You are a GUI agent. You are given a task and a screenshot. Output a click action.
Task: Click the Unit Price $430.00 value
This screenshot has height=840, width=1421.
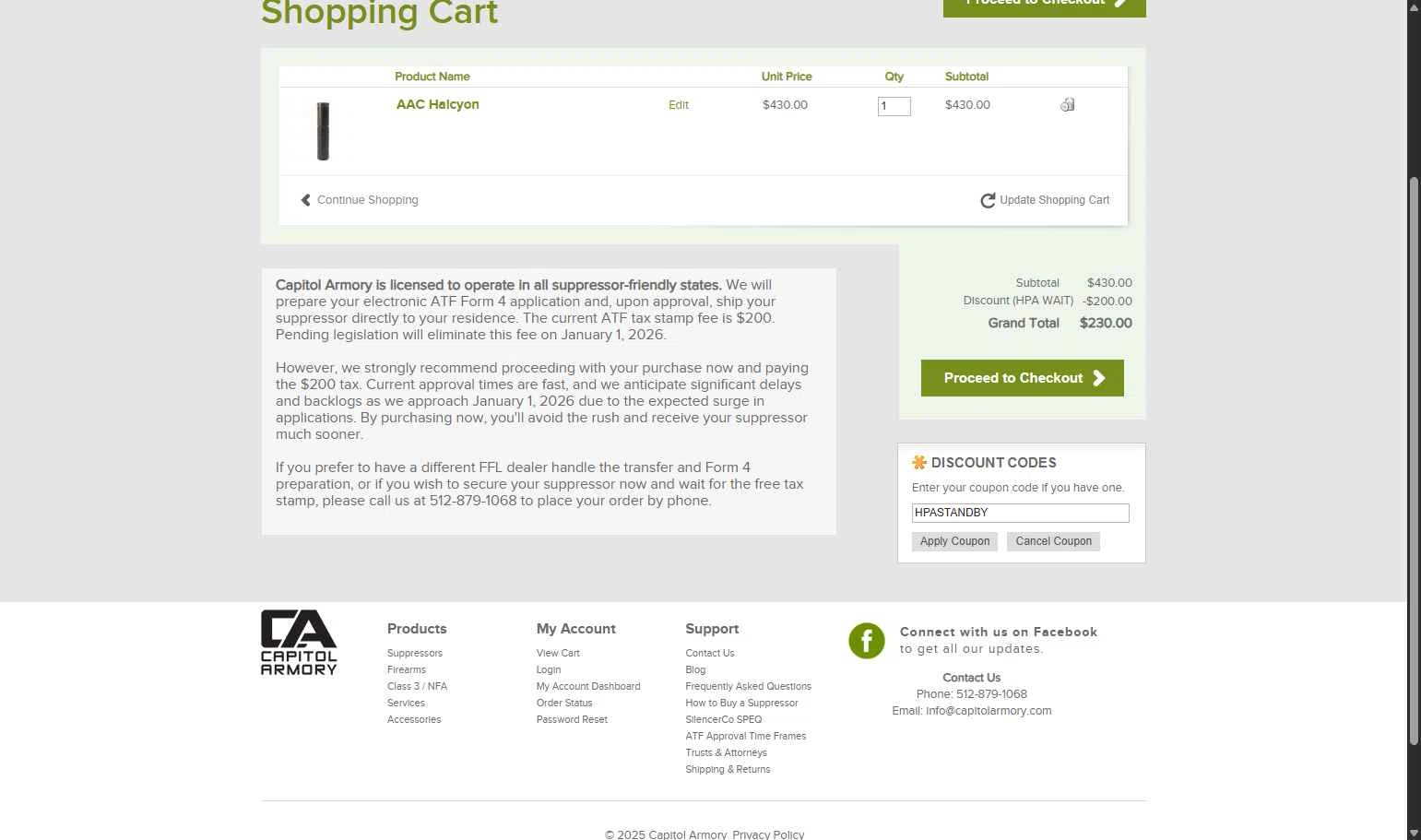(785, 105)
